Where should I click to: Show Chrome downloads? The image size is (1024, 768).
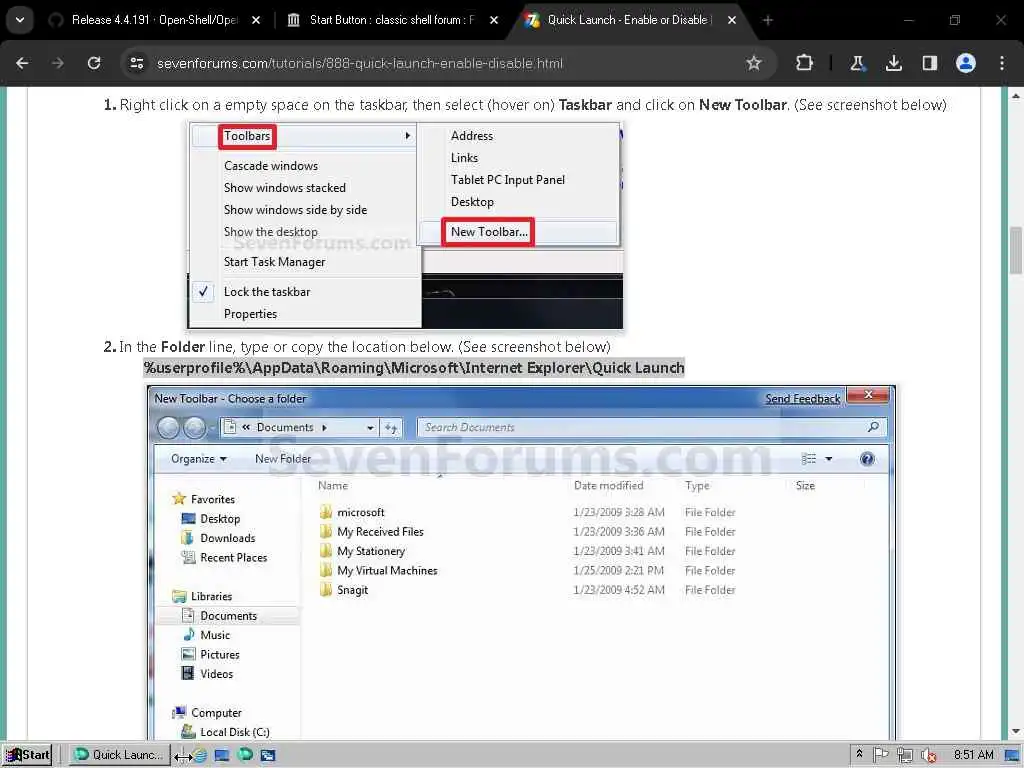893,63
